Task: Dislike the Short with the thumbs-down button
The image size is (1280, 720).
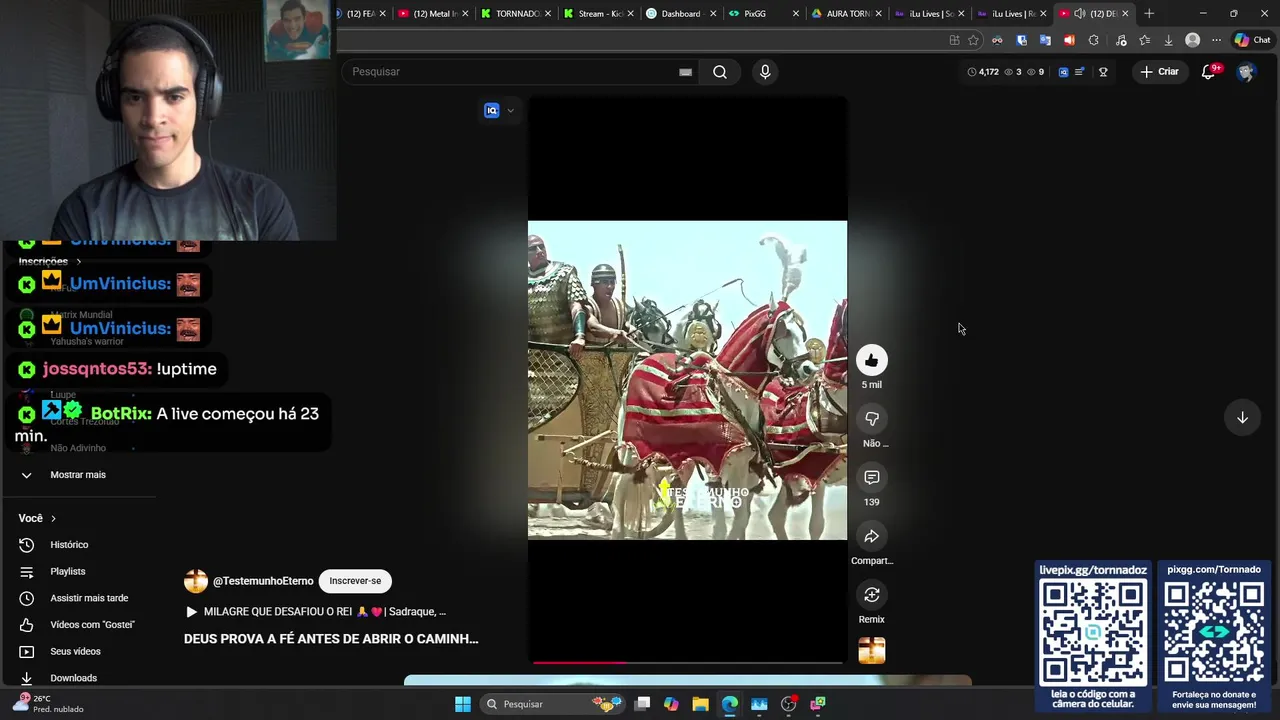Action: [x=872, y=419]
